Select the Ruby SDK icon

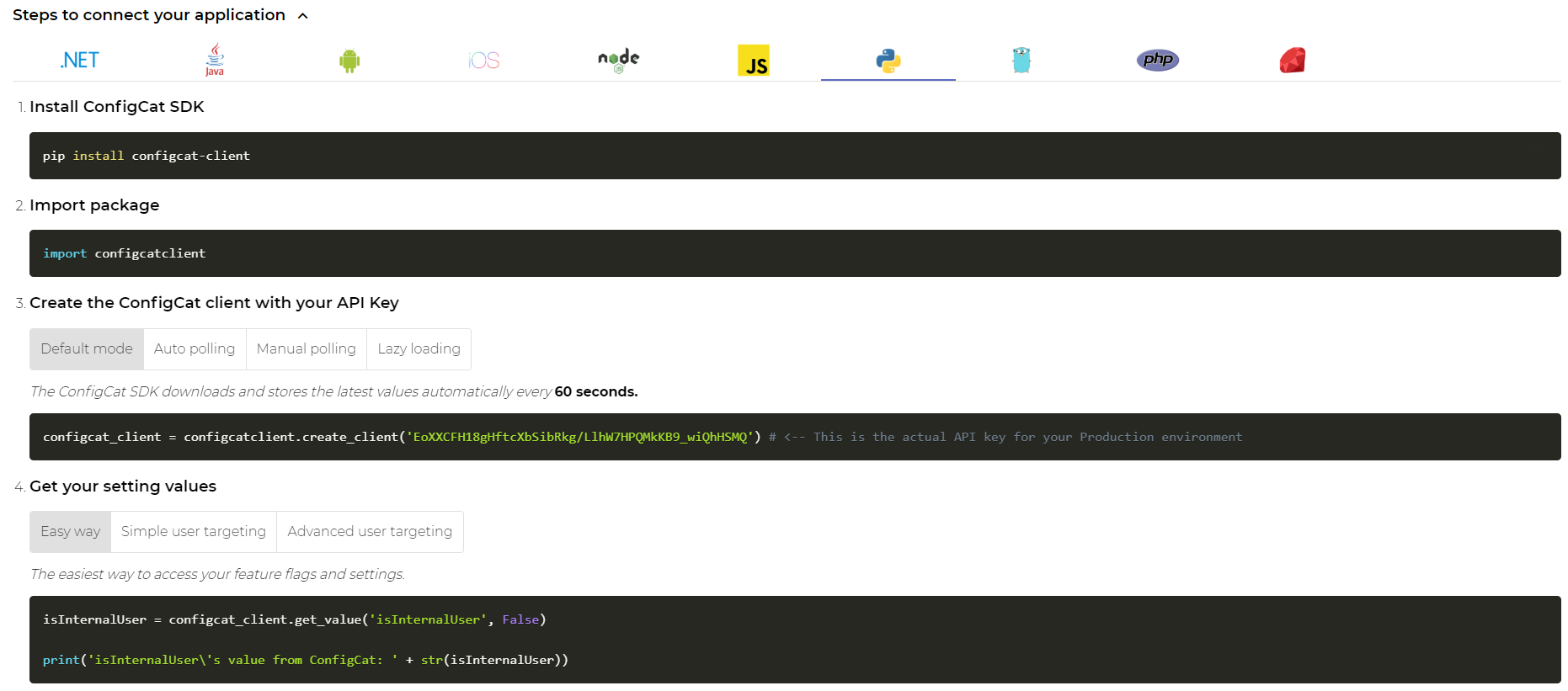1293,61
